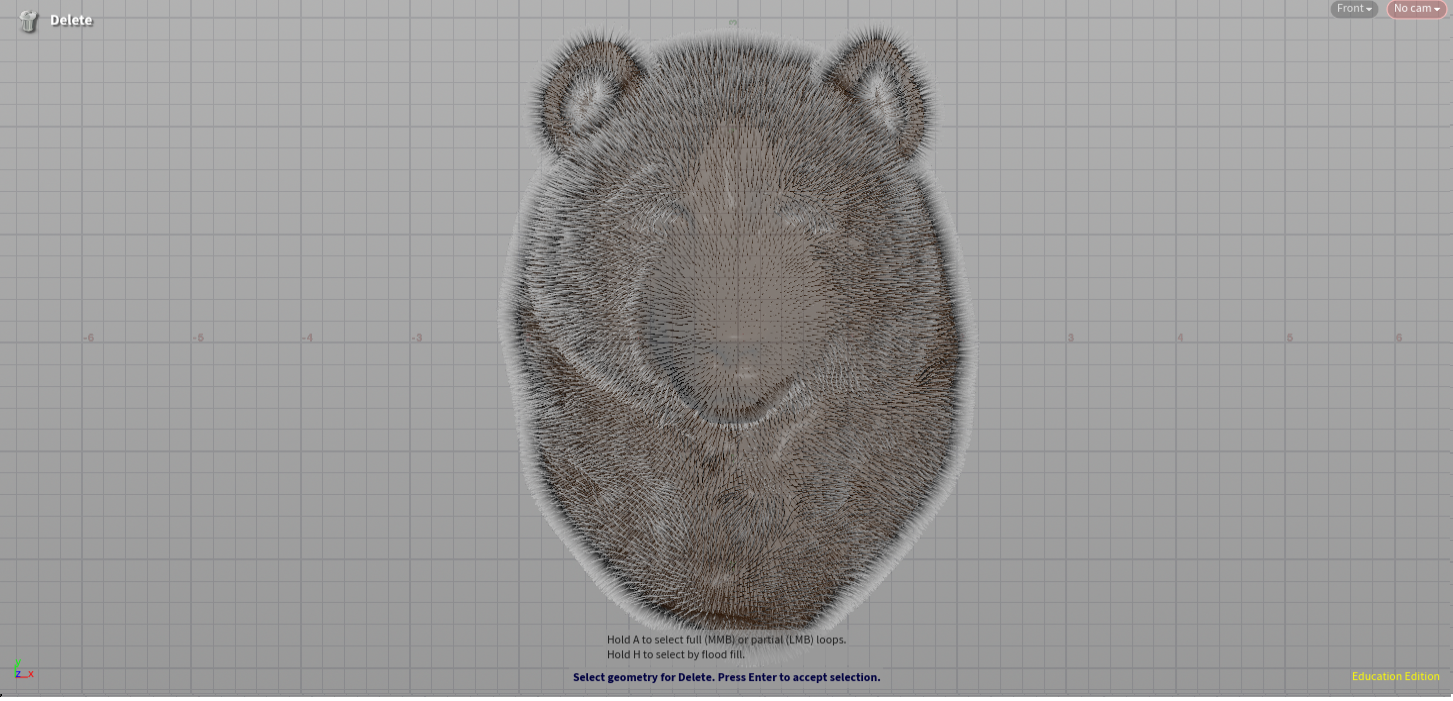Screen dimensions: 1453x701
Task: Click the Delete tool trash can icon
Action: pyautogui.click(x=28, y=21)
